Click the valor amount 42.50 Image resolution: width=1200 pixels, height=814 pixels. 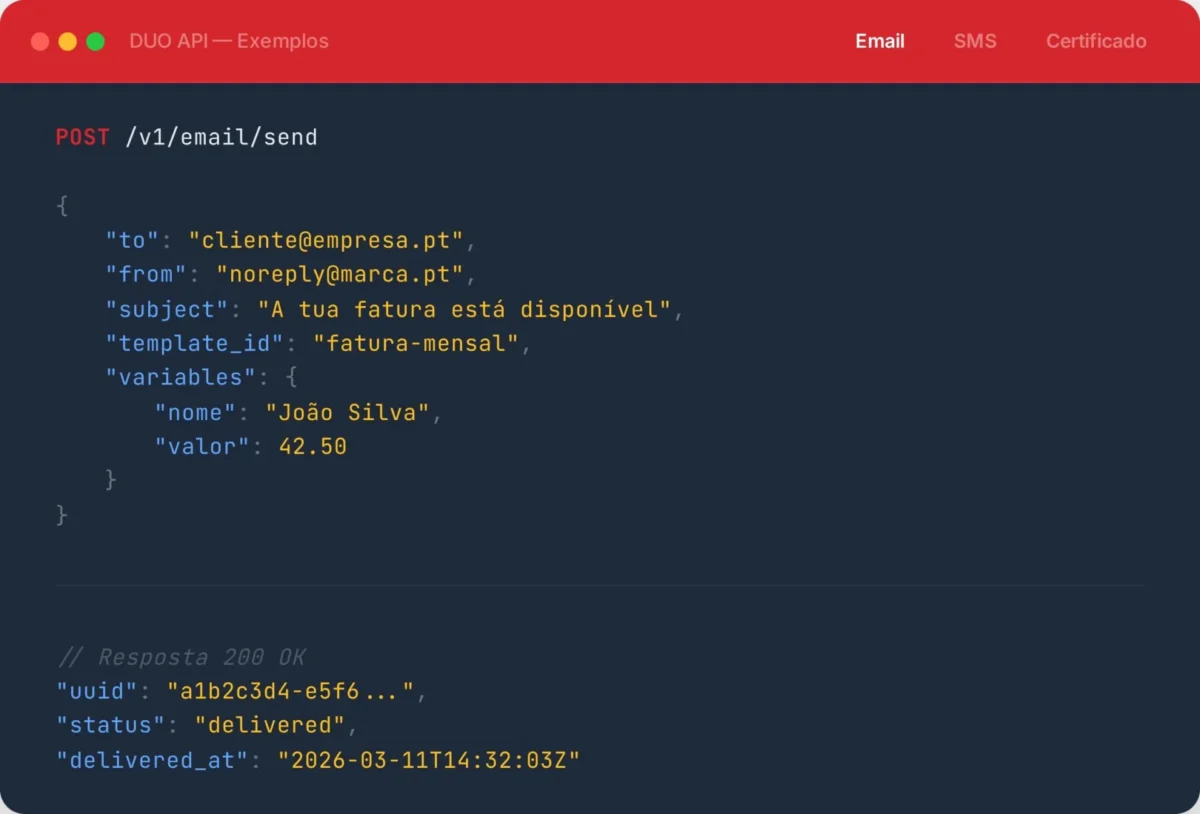(x=313, y=446)
